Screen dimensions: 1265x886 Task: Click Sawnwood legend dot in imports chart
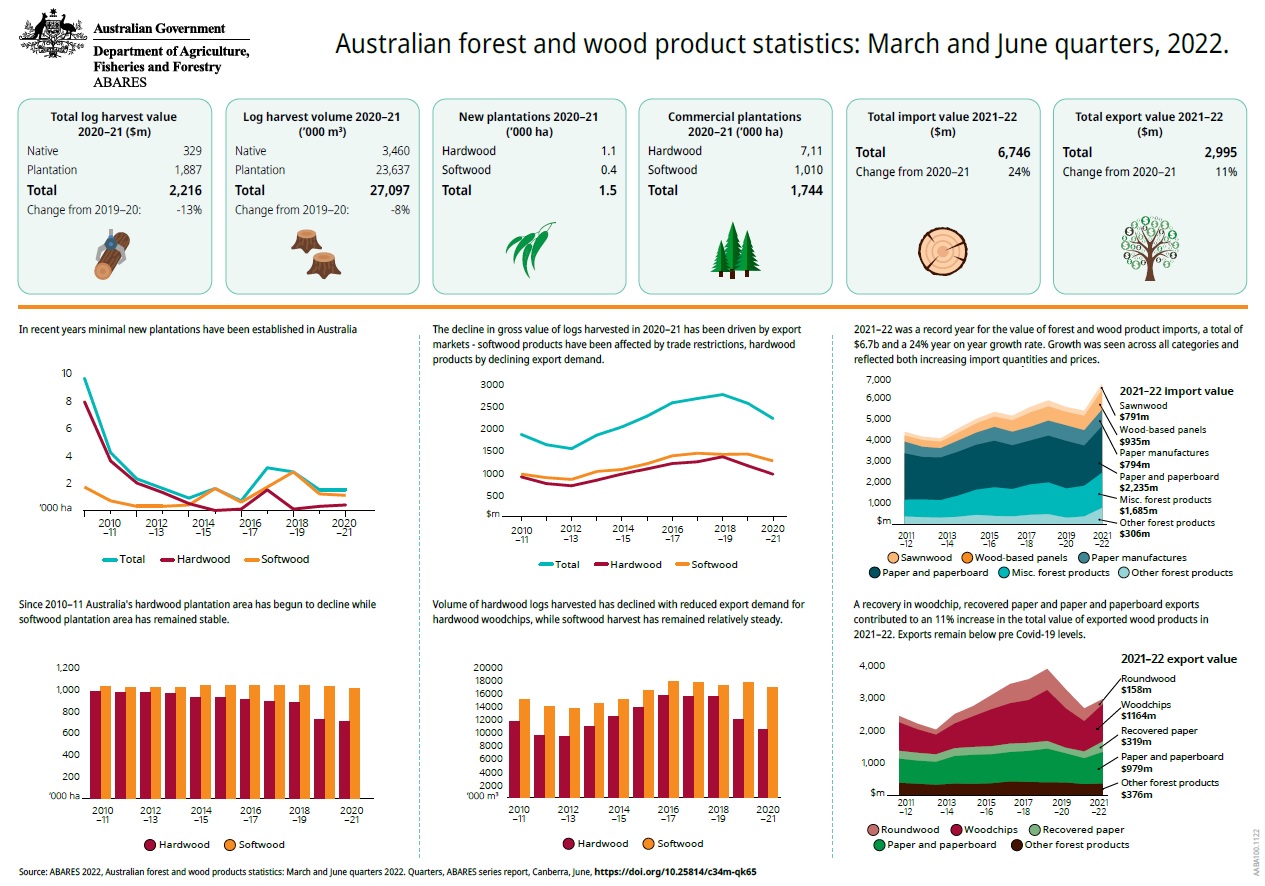892,557
